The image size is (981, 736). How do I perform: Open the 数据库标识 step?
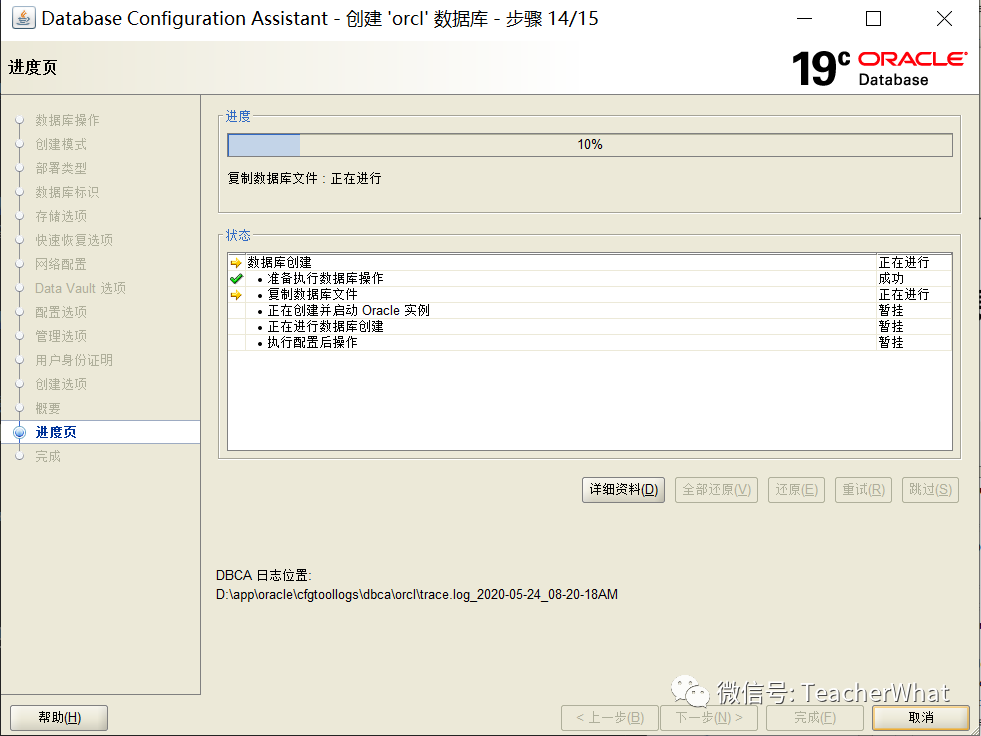pos(67,192)
